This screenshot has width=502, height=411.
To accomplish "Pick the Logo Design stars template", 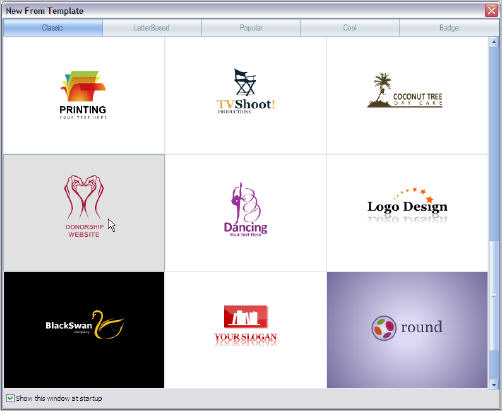I will coord(407,213).
